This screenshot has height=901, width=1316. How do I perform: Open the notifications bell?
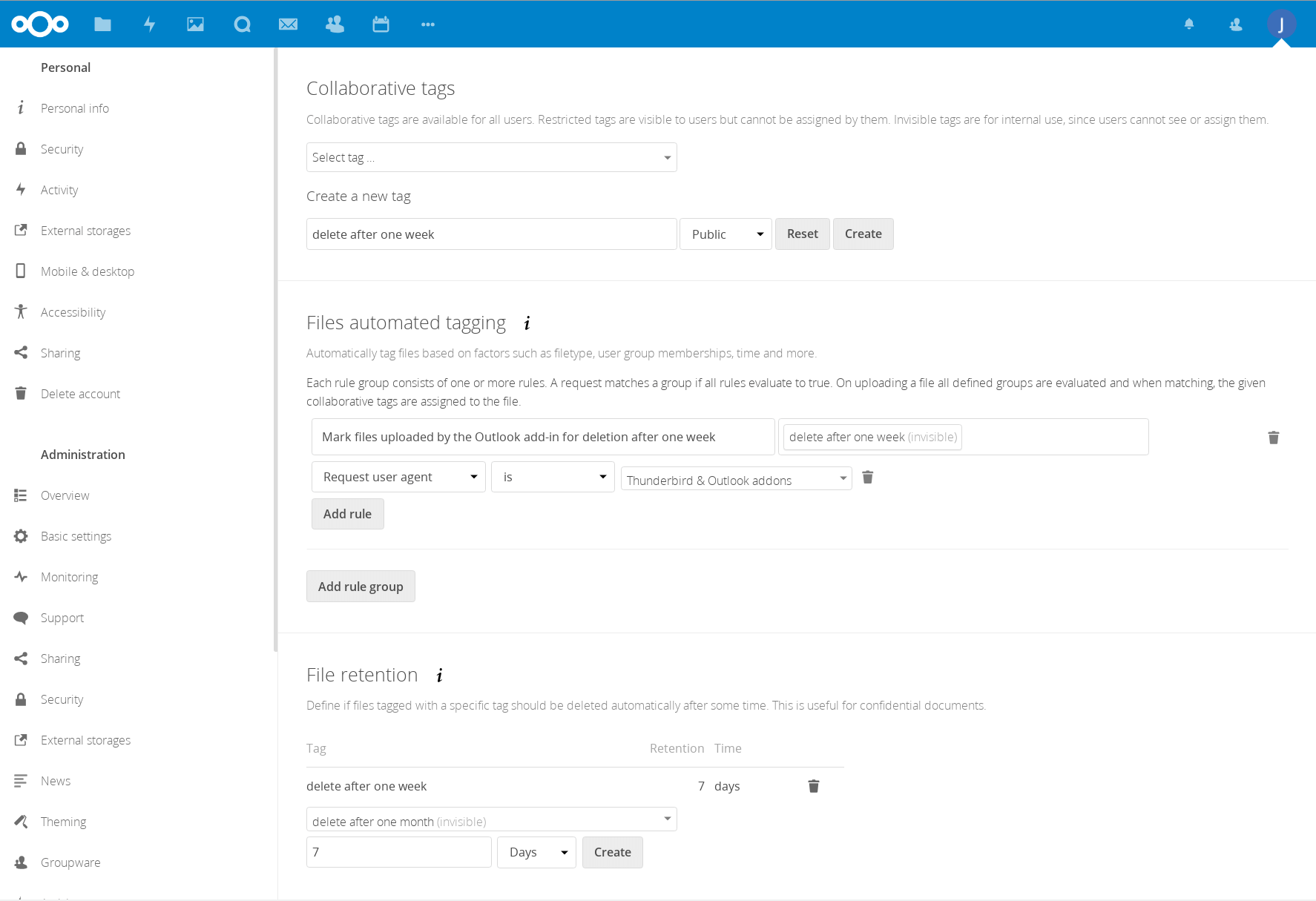(x=1189, y=24)
